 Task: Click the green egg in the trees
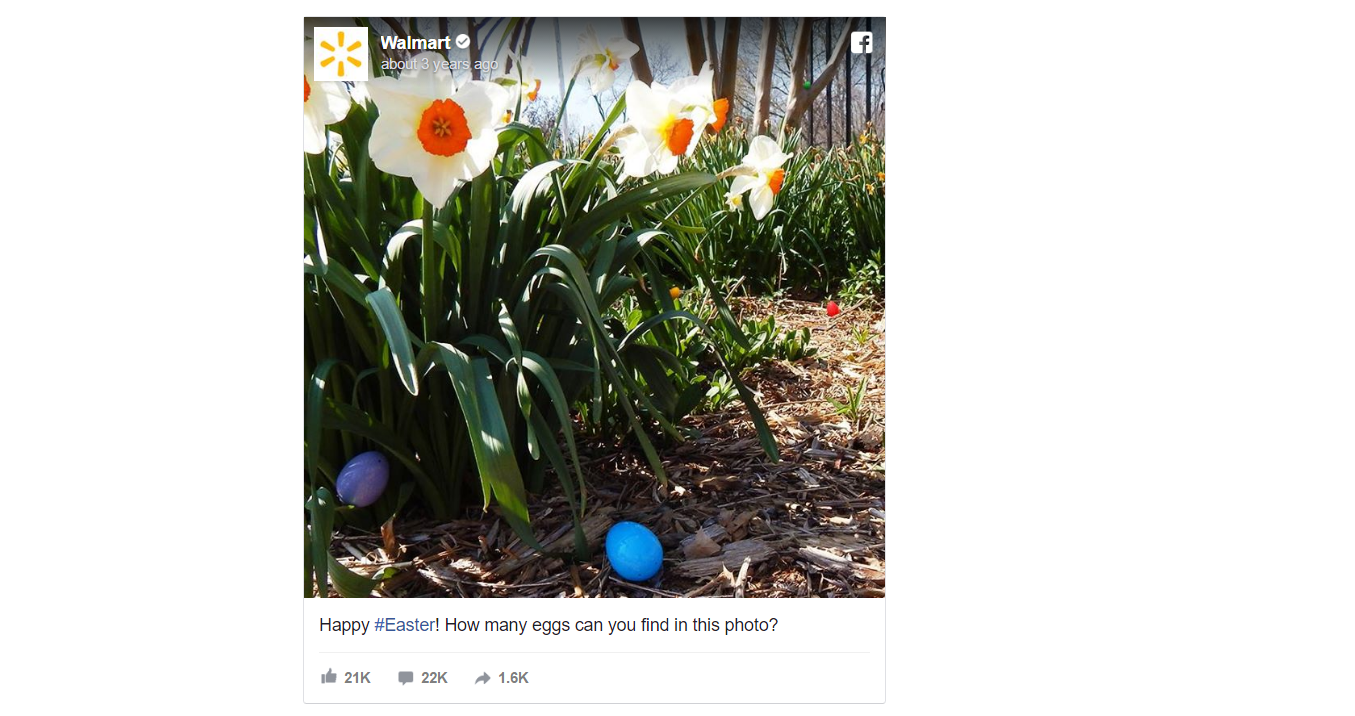coord(806,85)
